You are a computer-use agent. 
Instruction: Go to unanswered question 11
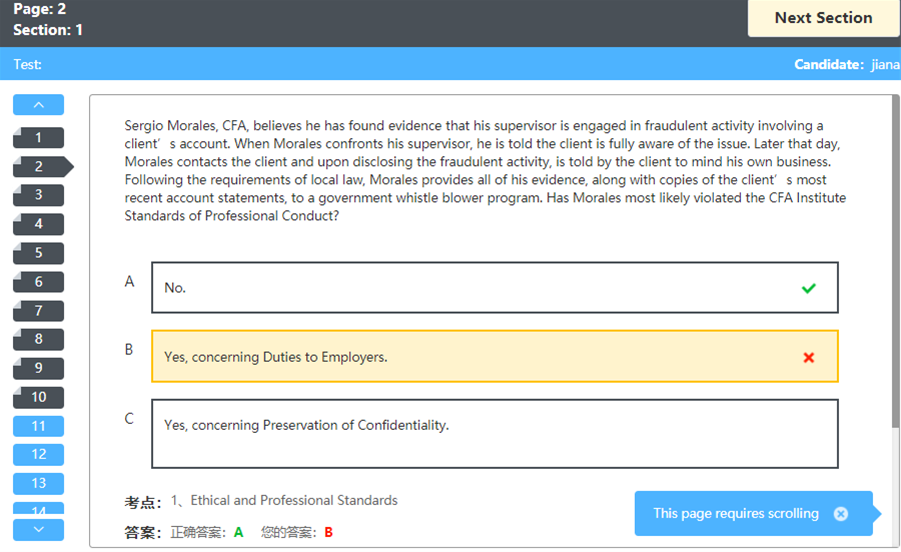38,426
